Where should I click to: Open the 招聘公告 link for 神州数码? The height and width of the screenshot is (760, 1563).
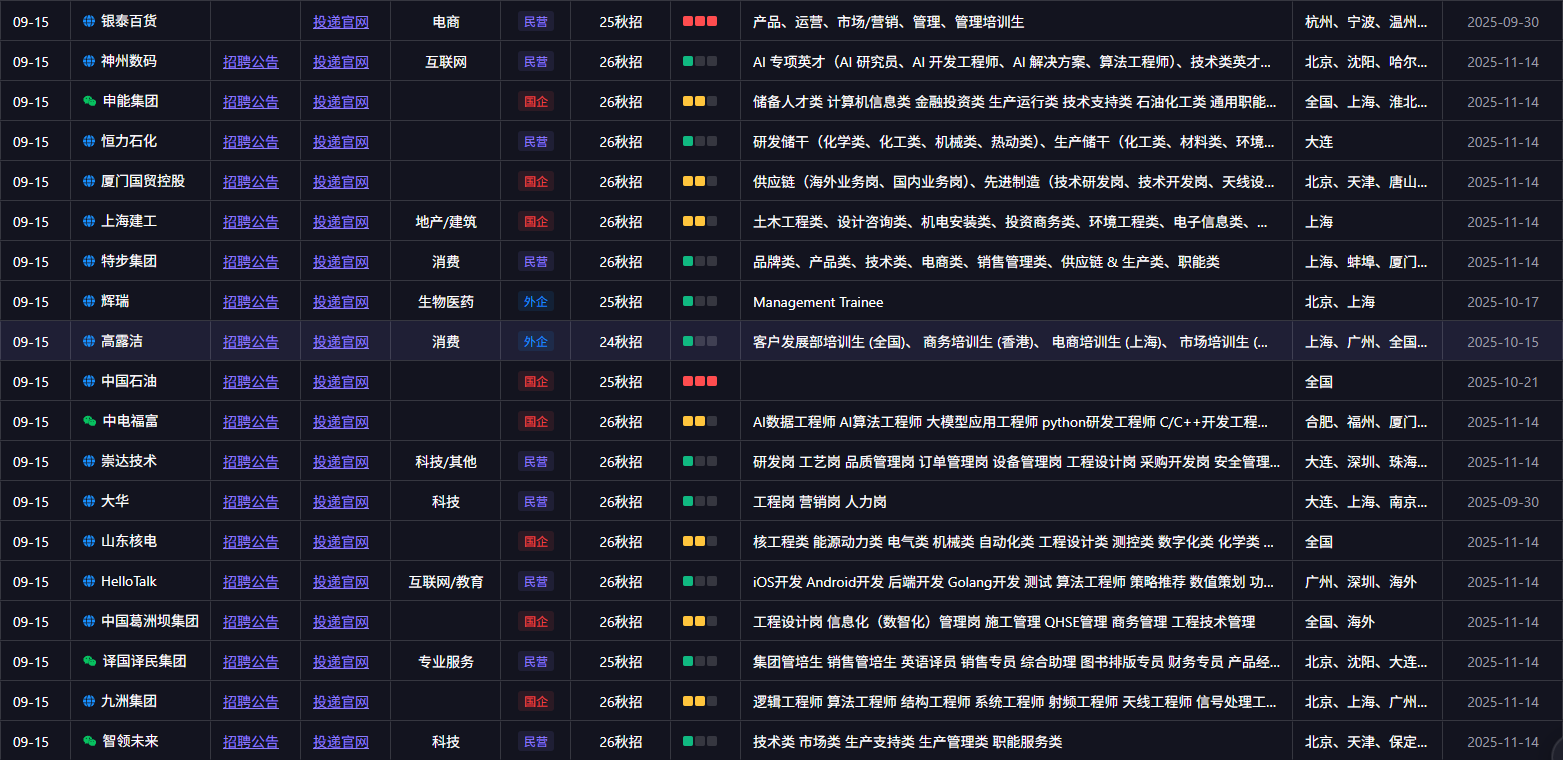tap(250, 61)
